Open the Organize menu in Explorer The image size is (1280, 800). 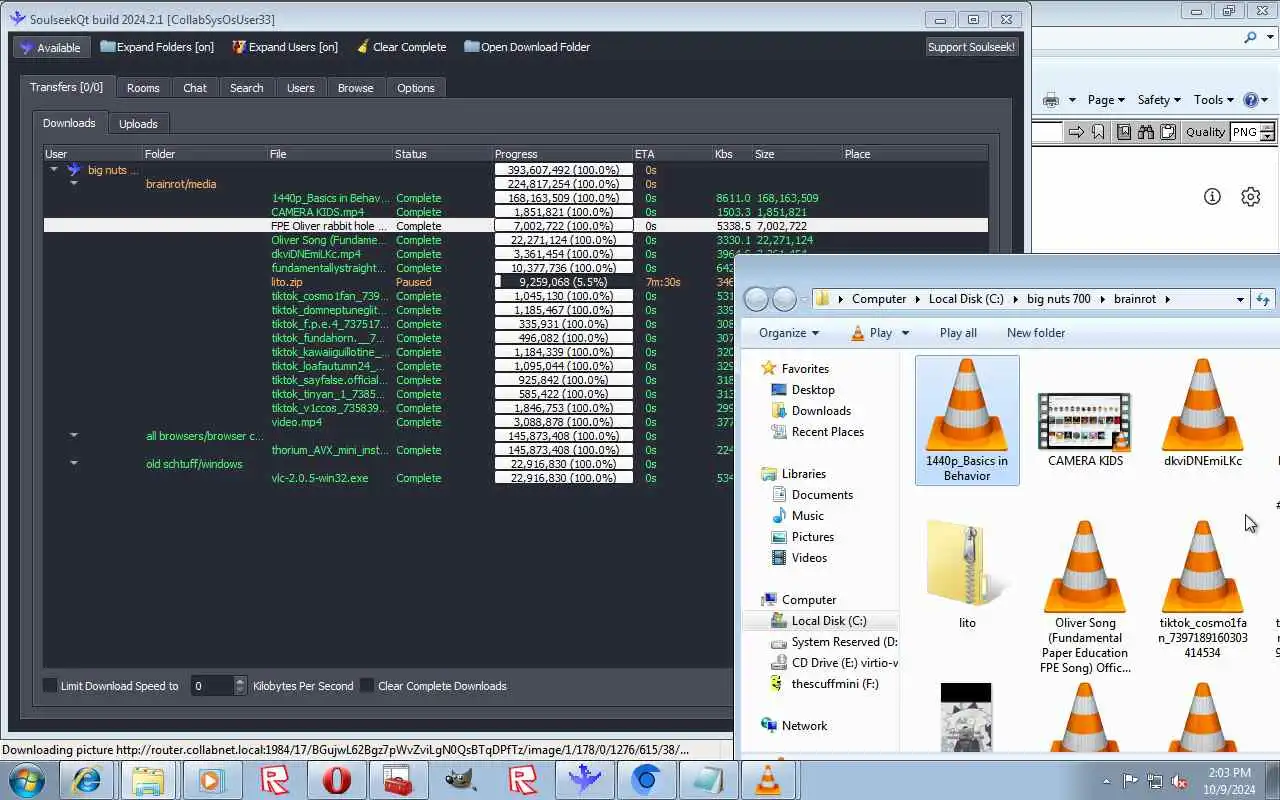tap(789, 333)
